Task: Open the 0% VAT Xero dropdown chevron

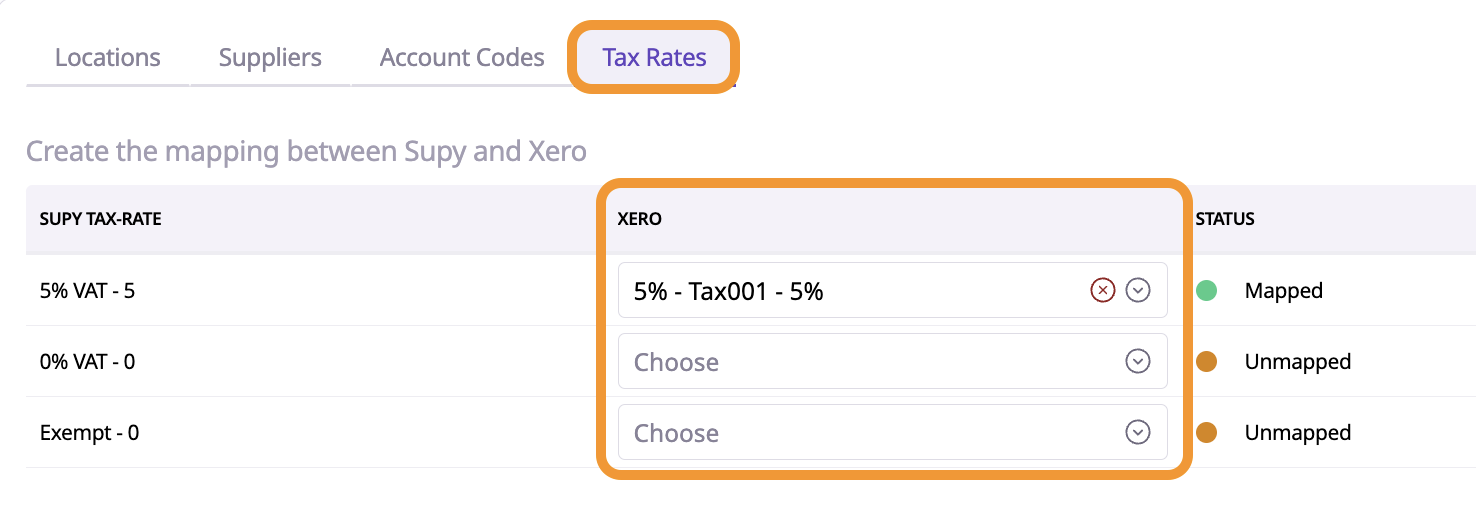Action: pyautogui.click(x=1138, y=361)
